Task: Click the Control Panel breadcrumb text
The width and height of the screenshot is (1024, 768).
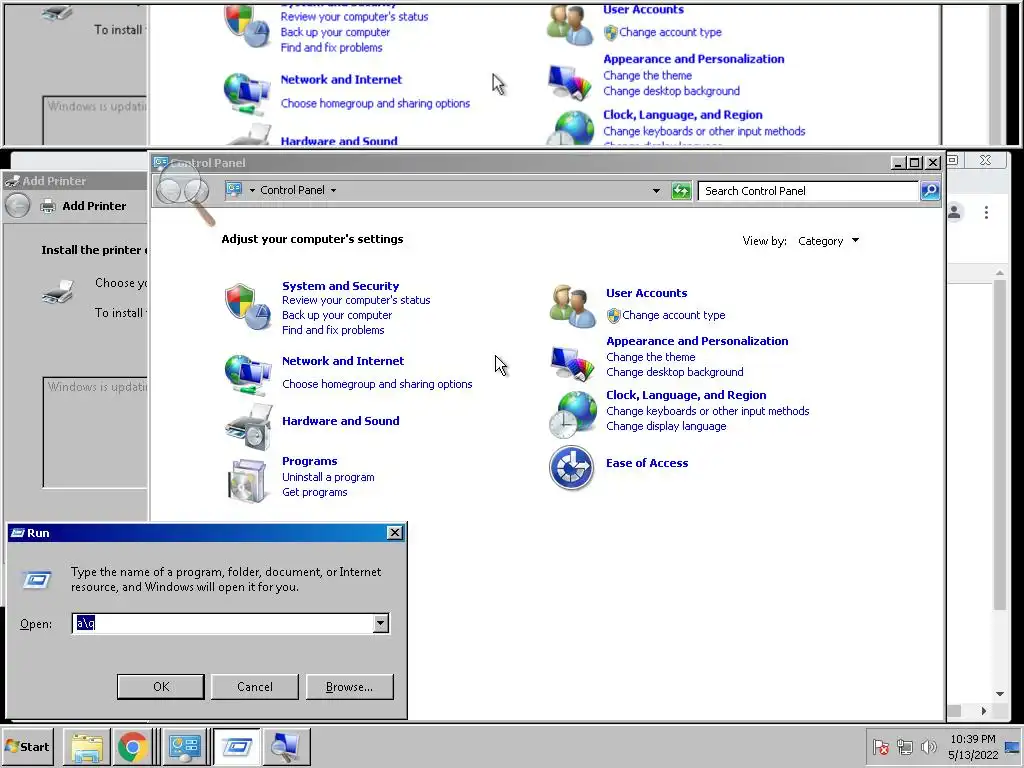Action: point(292,190)
